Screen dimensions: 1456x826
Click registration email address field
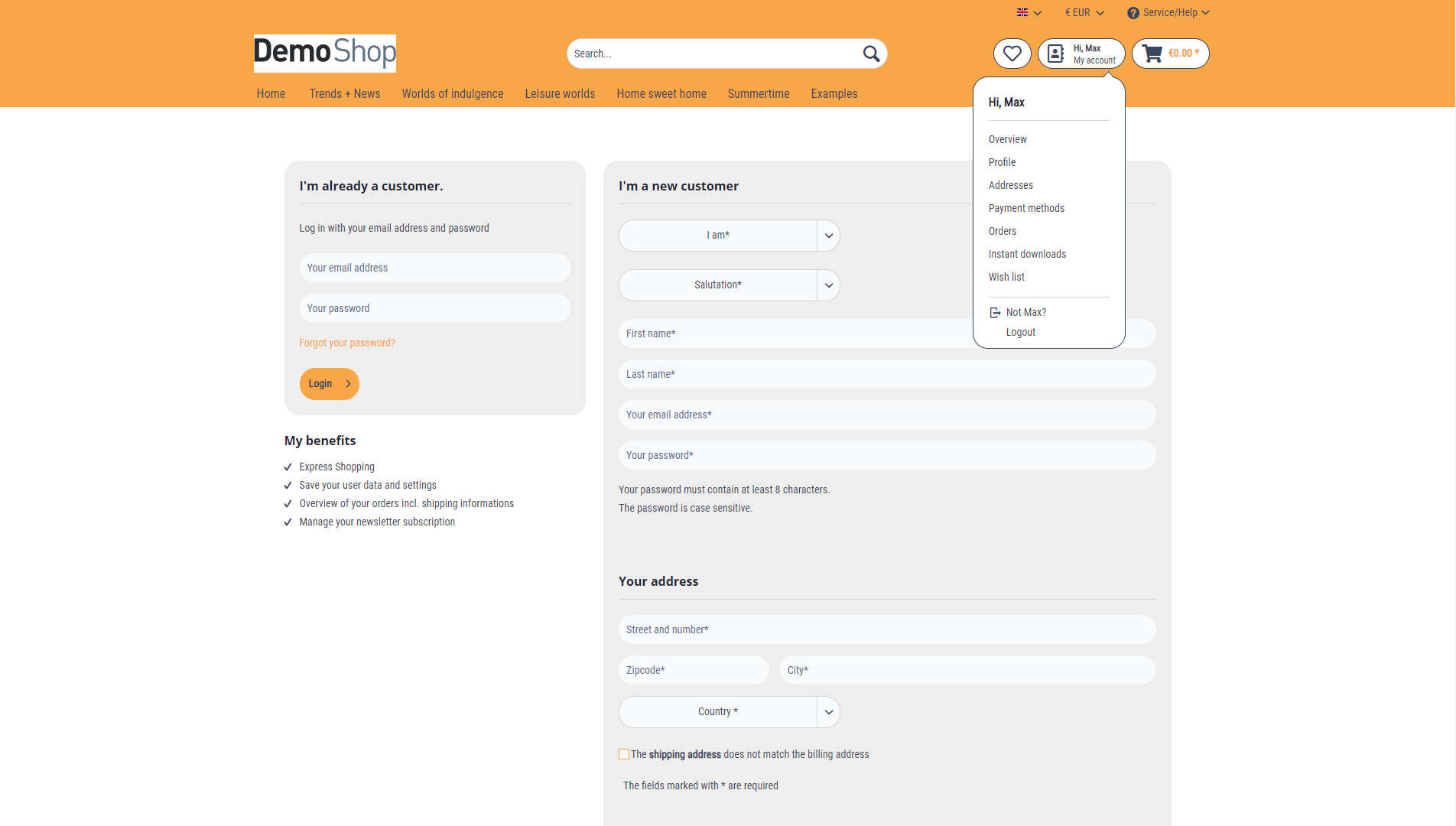click(887, 415)
